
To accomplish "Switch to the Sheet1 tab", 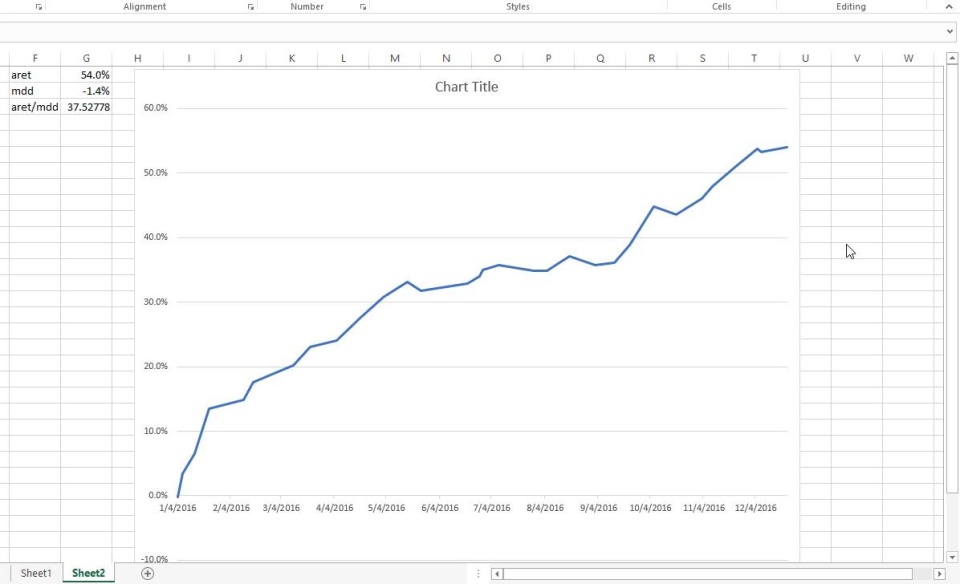I will (36, 573).
